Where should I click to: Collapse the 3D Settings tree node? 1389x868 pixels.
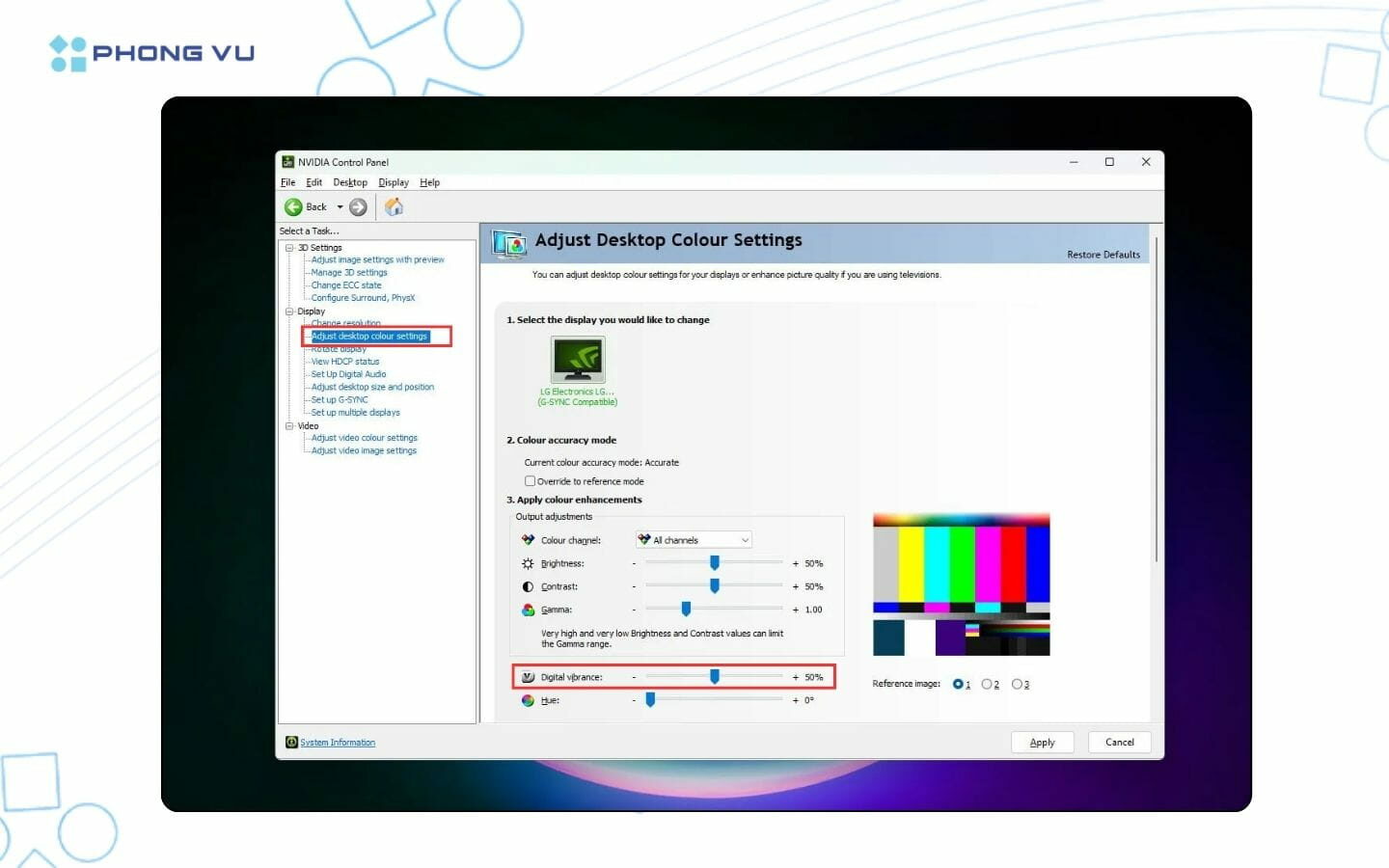[289, 248]
